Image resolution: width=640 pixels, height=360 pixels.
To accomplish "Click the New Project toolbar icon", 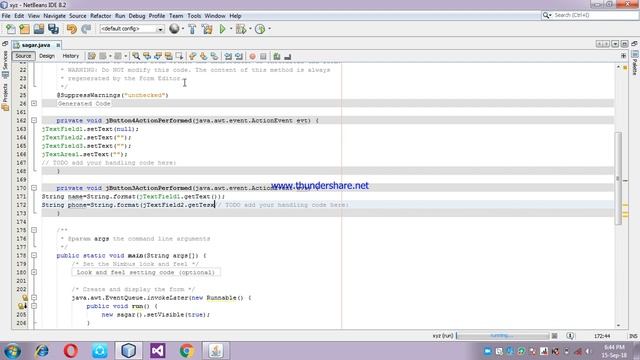I will click(24, 29).
